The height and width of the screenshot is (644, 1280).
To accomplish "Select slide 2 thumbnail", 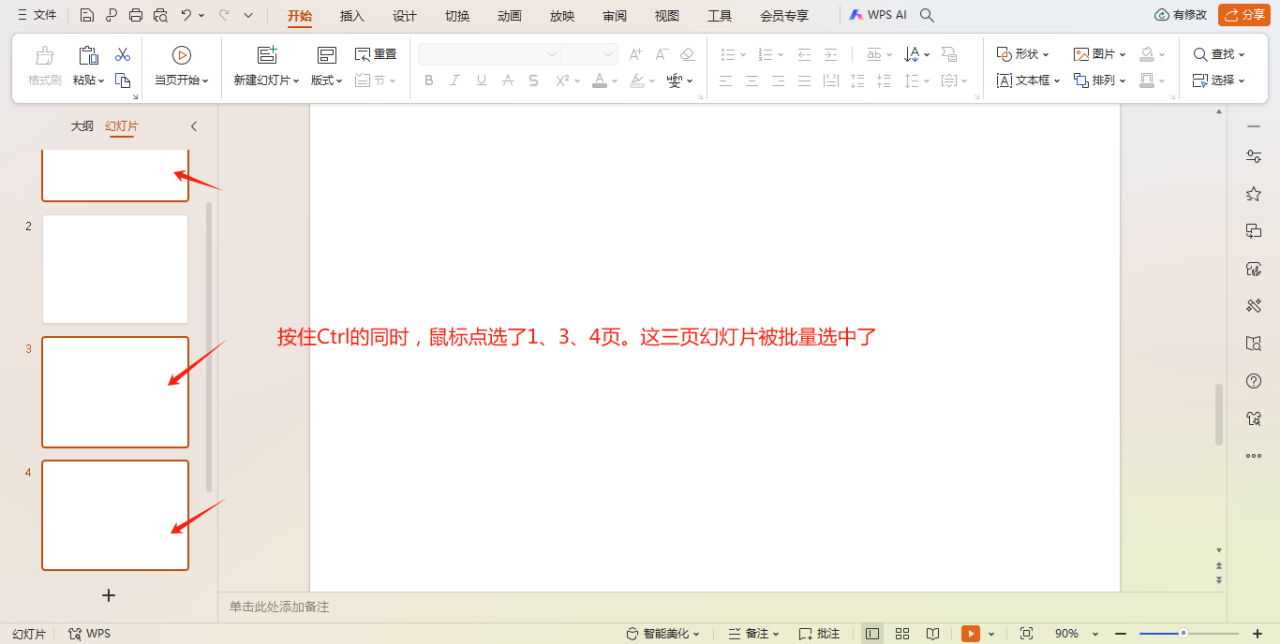I will (115, 268).
